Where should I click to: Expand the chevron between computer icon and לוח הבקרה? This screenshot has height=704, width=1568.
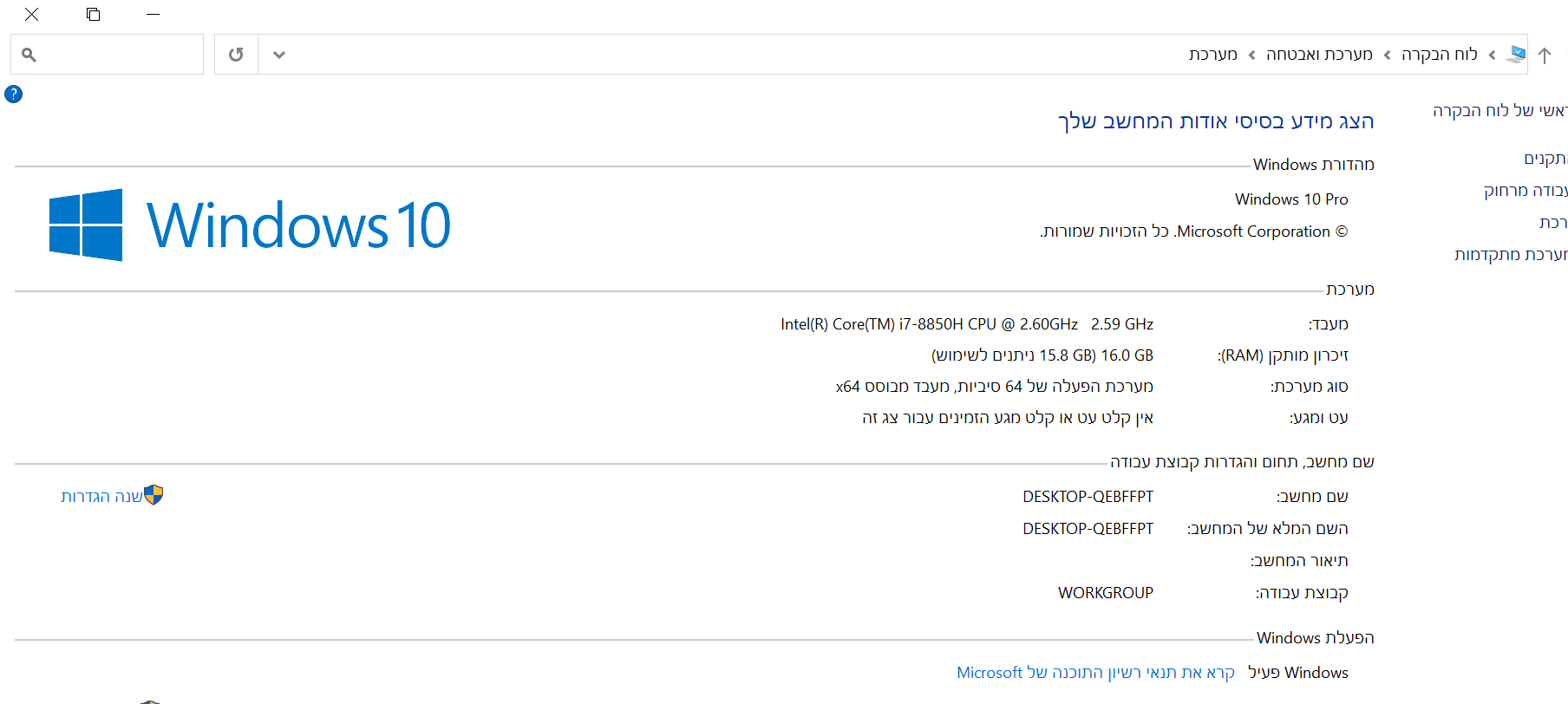point(1492,55)
